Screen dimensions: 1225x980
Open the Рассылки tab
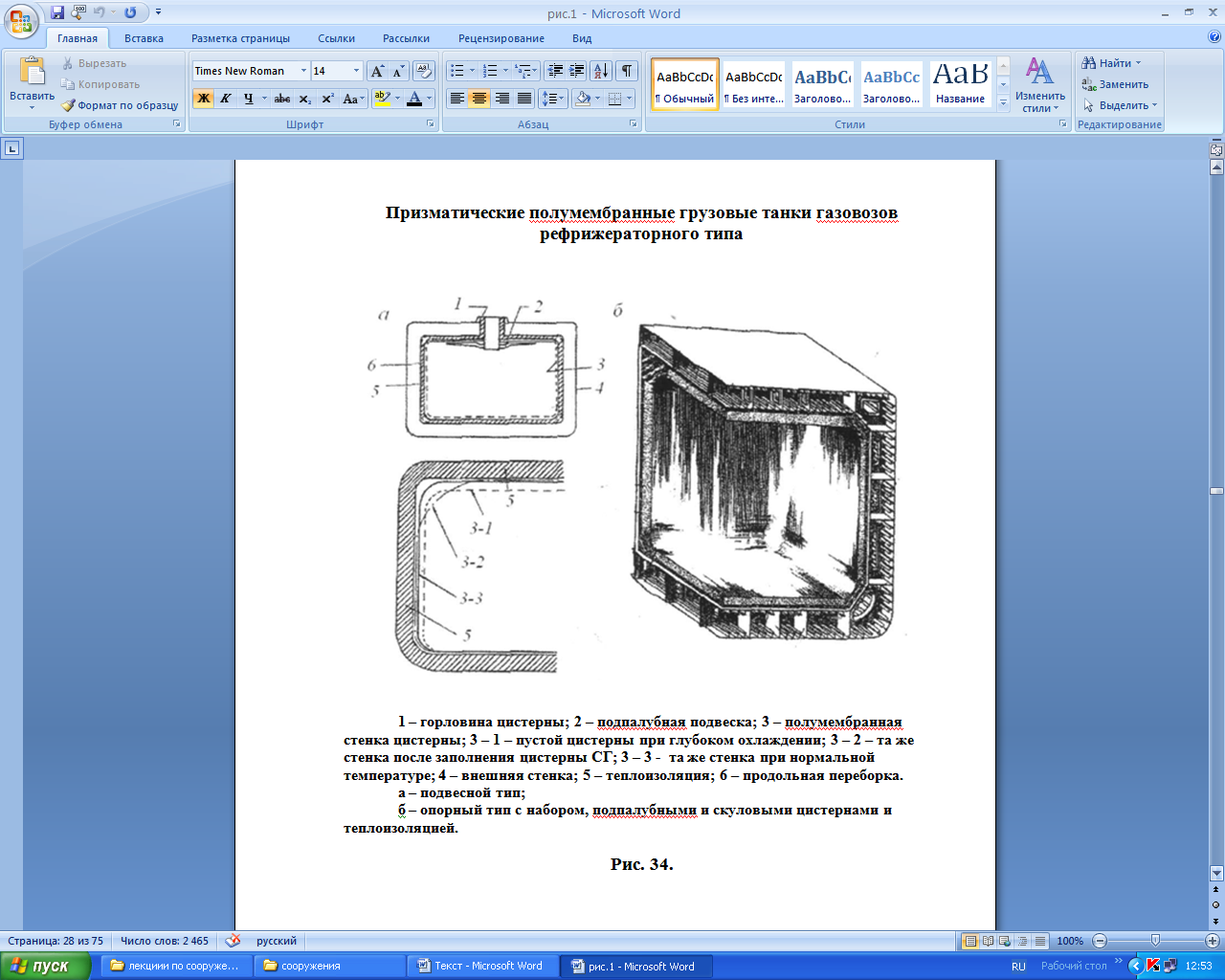406,38
